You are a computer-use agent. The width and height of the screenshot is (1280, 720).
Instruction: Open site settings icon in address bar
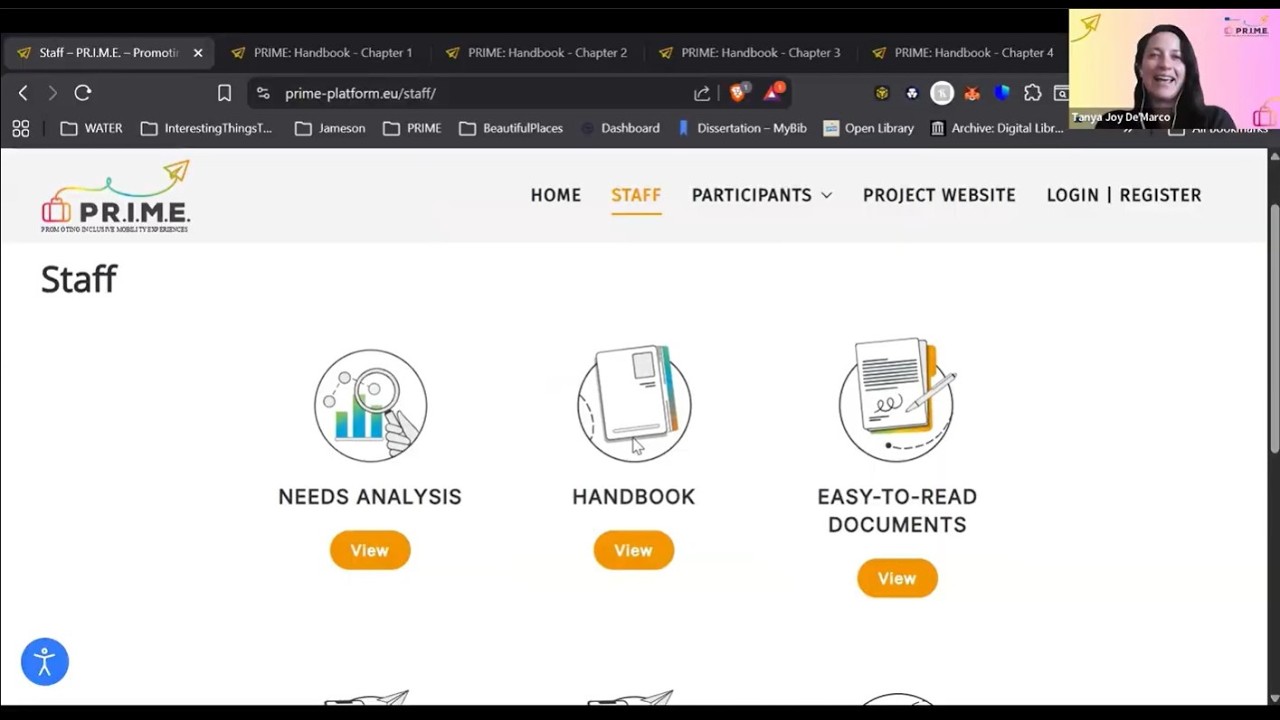(263, 93)
